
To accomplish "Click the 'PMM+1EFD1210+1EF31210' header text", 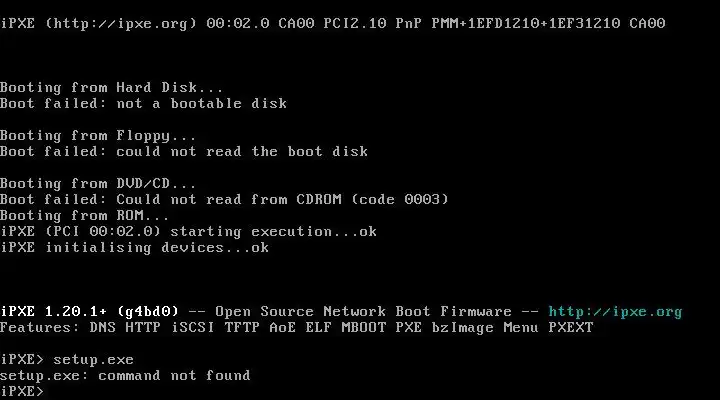I will click(x=526, y=23).
